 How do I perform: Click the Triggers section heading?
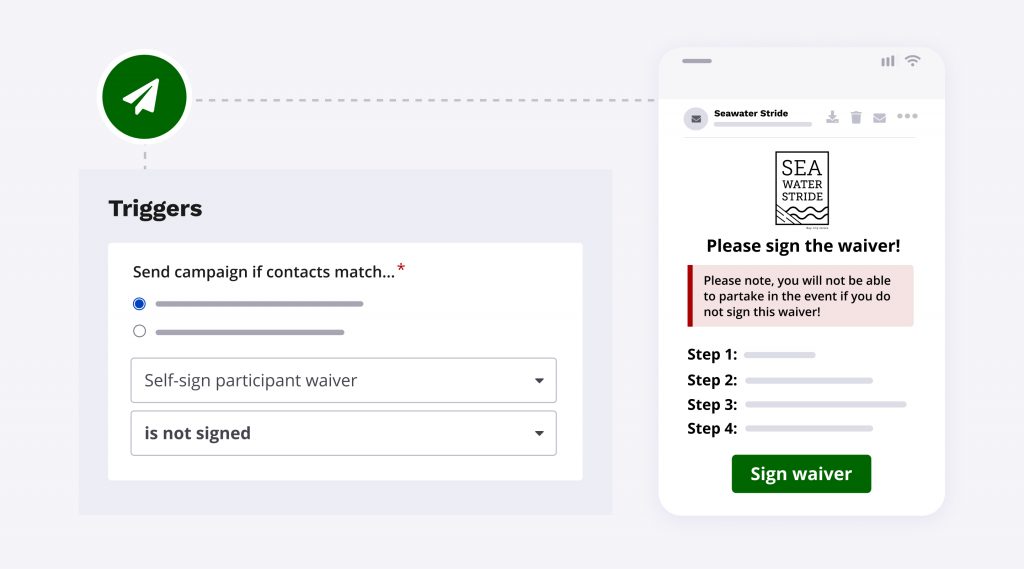point(155,208)
